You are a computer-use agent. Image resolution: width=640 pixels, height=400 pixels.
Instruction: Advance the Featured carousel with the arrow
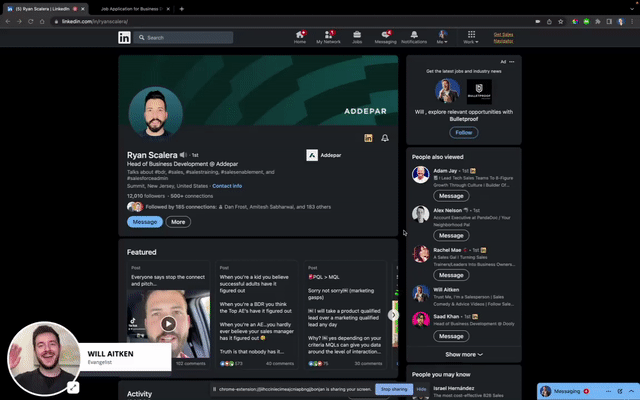393,315
